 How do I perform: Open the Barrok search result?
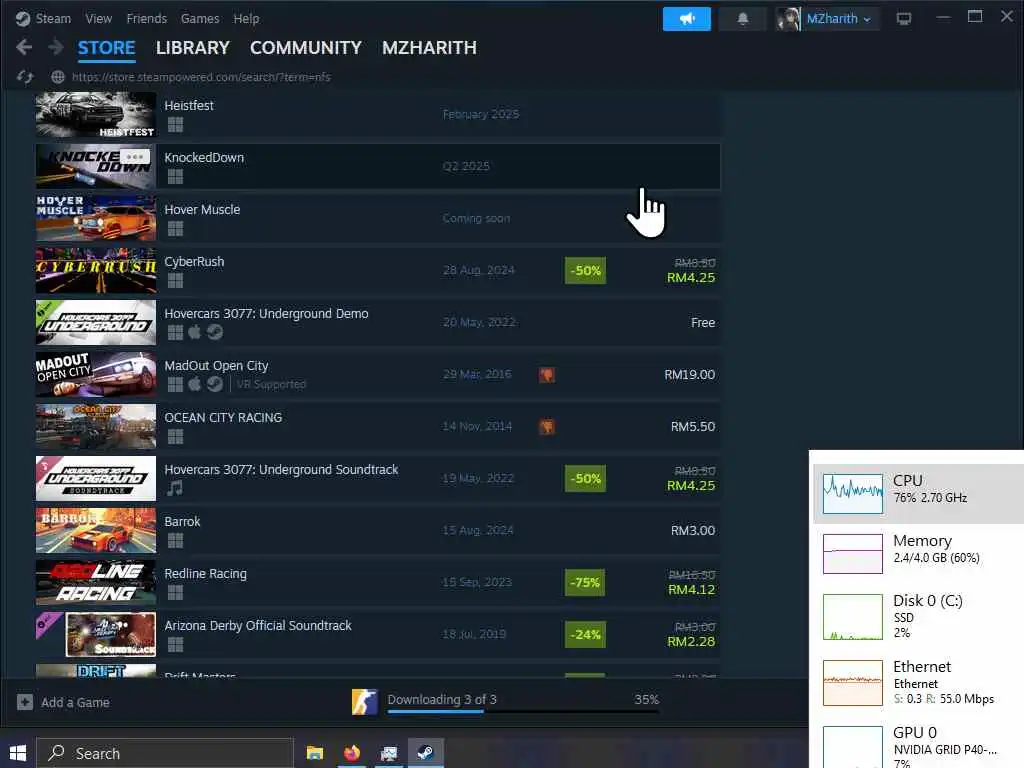[378, 530]
